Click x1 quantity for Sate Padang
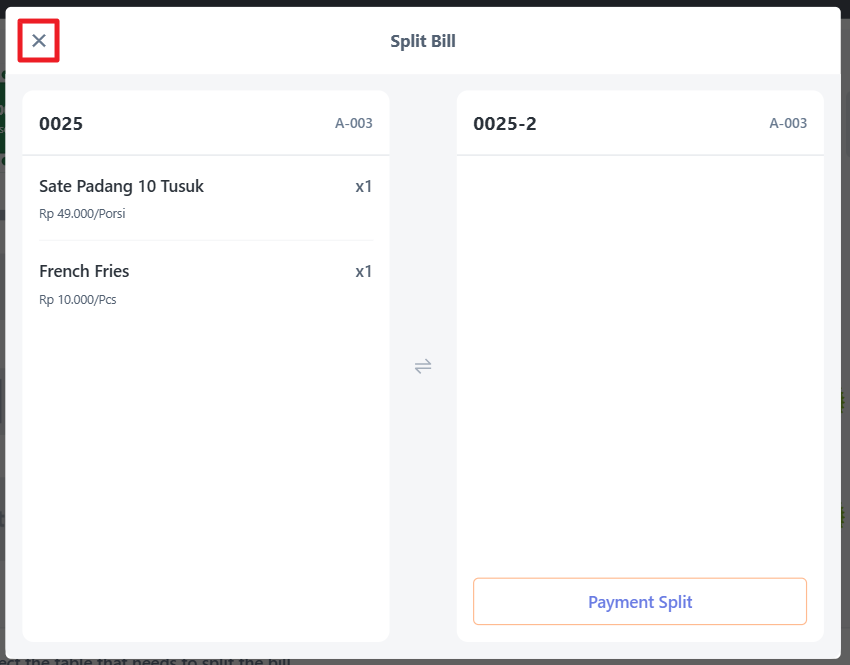 point(363,187)
